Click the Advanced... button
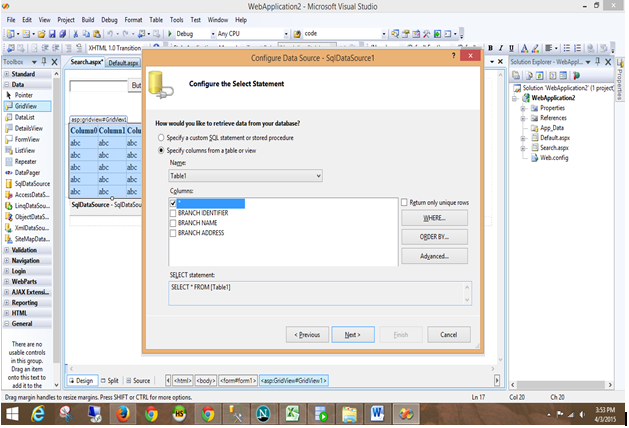This screenshot has width=629, height=428. 434,256
